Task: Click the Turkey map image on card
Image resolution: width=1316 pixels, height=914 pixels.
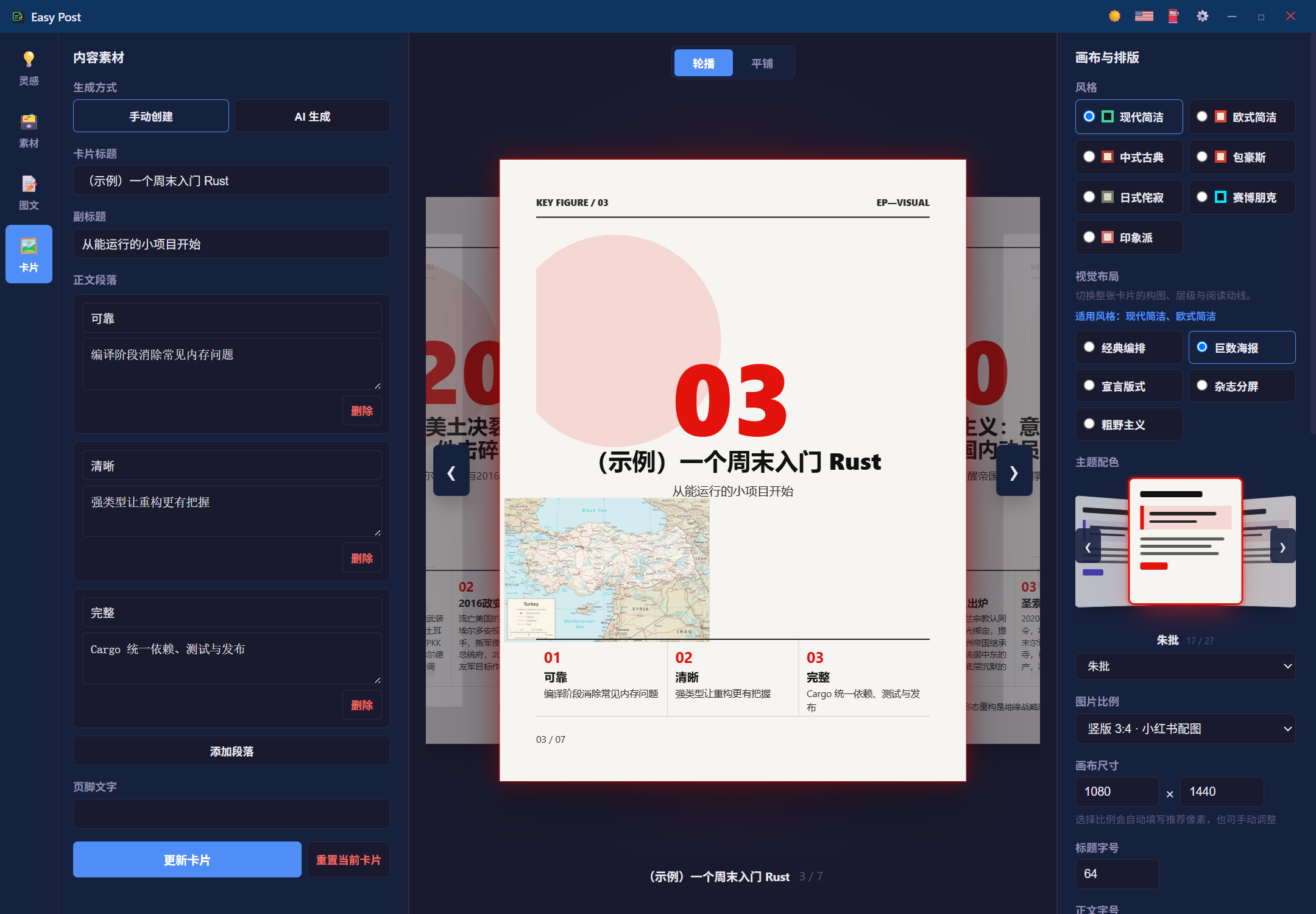Action: point(607,569)
